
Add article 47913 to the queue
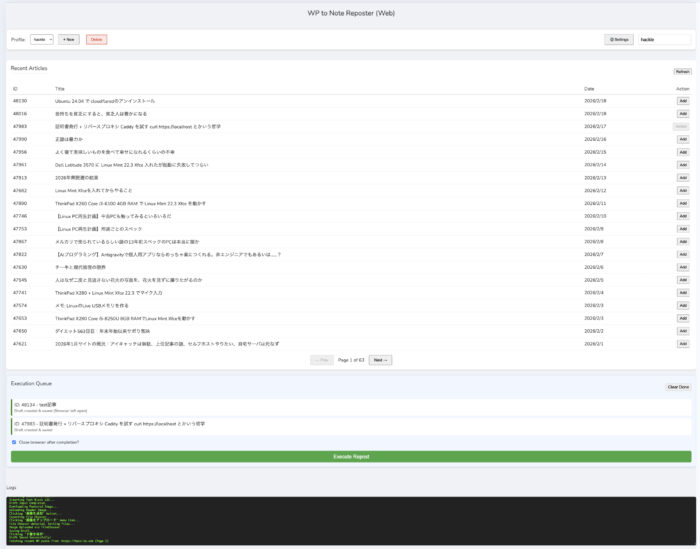tap(682, 177)
